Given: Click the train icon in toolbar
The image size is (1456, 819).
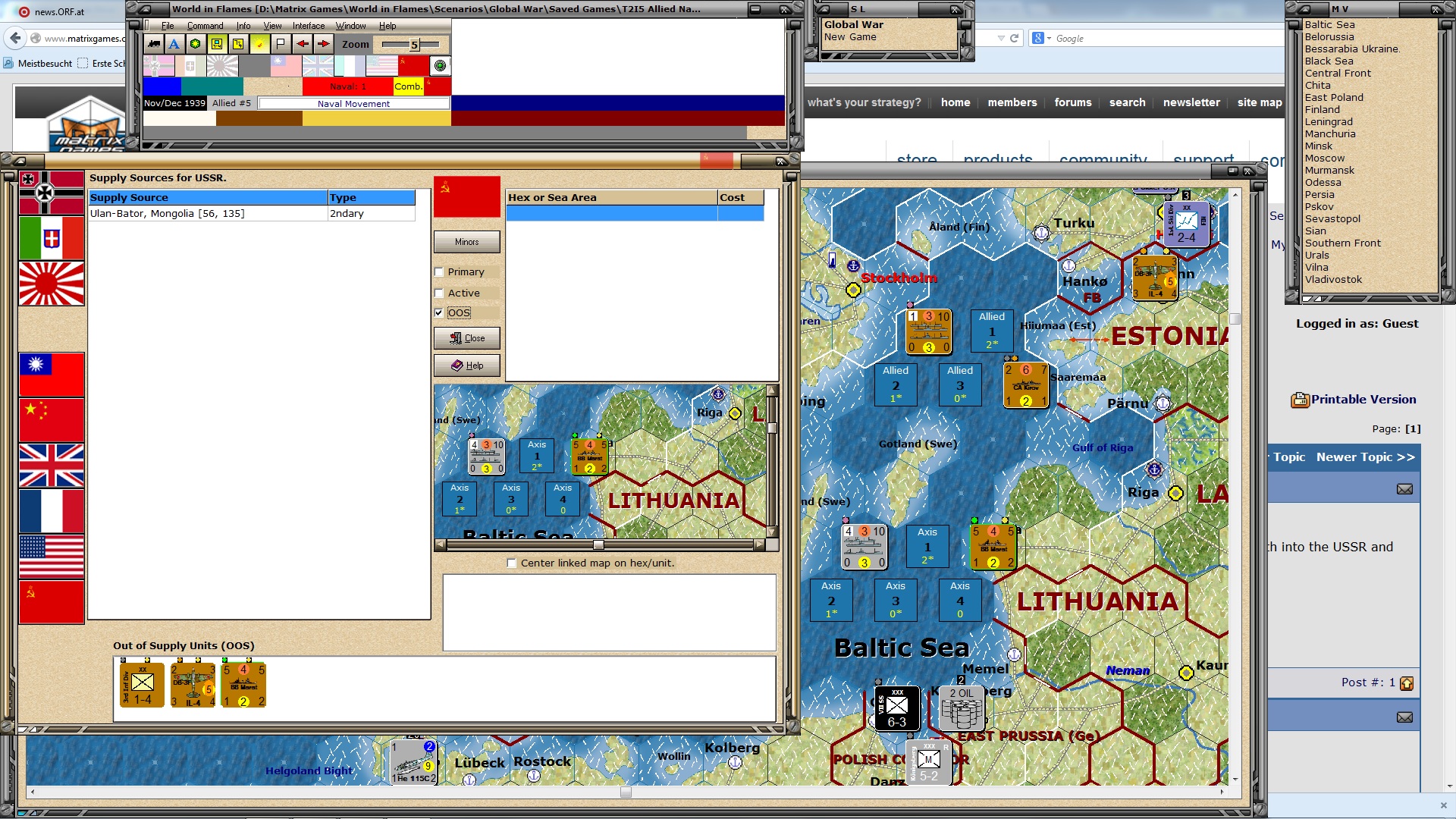Looking at the screenshot, I should 154,44.
